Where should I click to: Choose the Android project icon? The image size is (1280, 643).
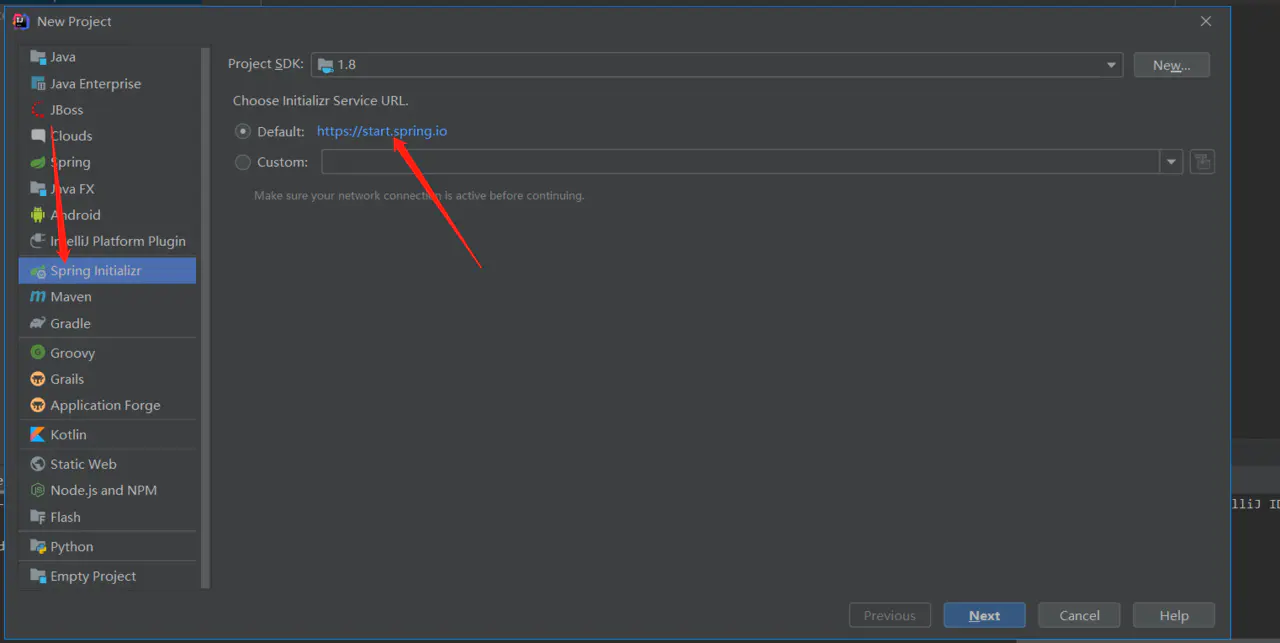38,215
